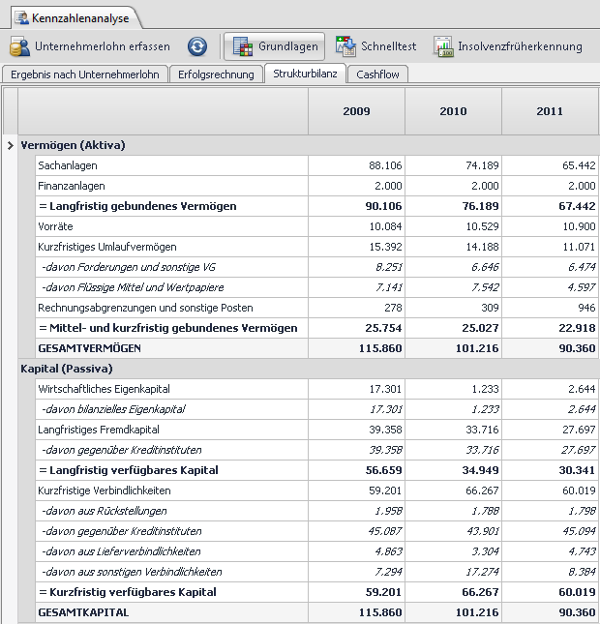Open the Schnelltest view
The height and width of the screenshot is (624, 600).
pos(376,47)
